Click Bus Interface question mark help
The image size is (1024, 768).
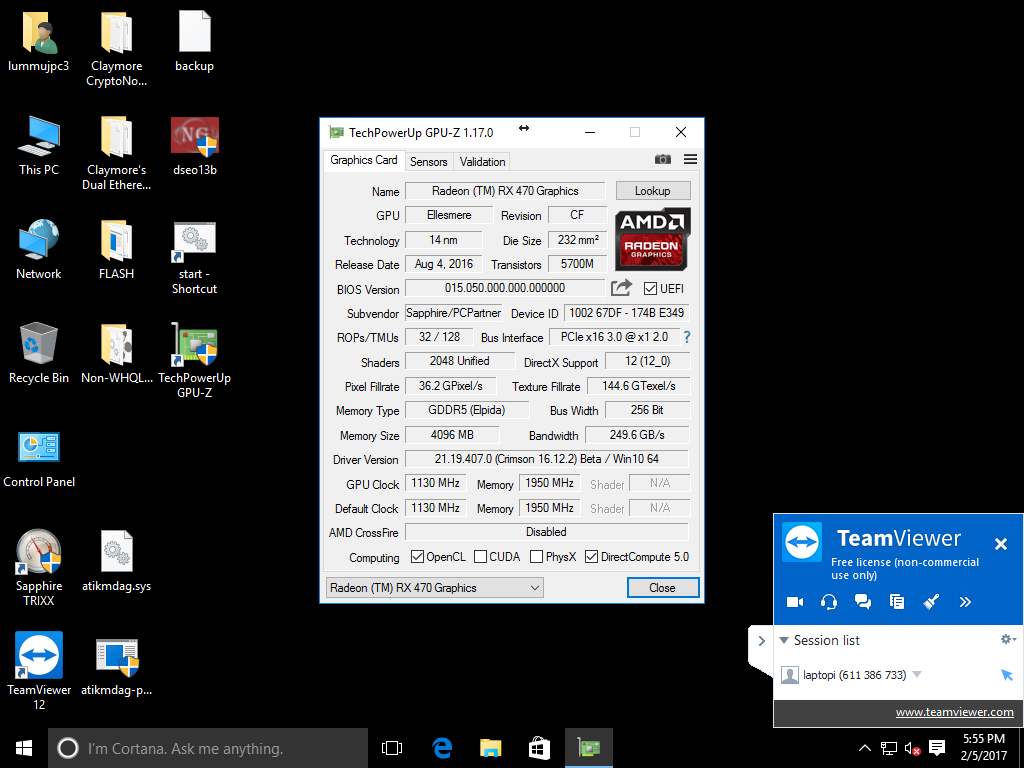(x=686, y=337)
